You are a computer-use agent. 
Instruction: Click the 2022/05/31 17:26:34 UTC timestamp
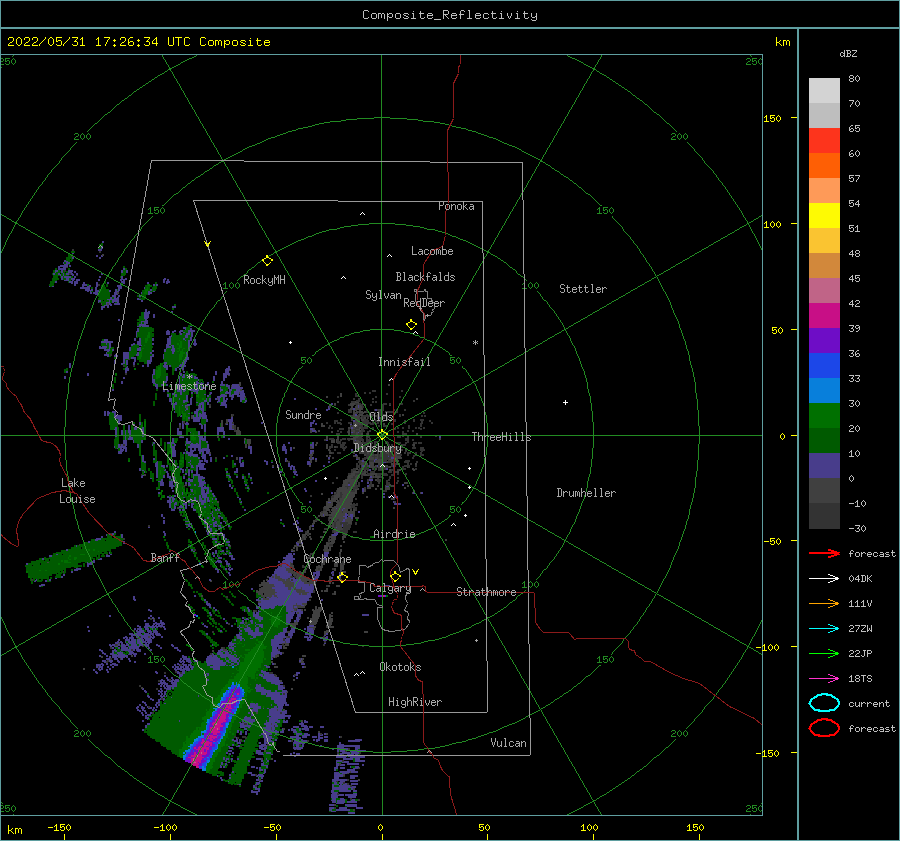coord(87,41)
